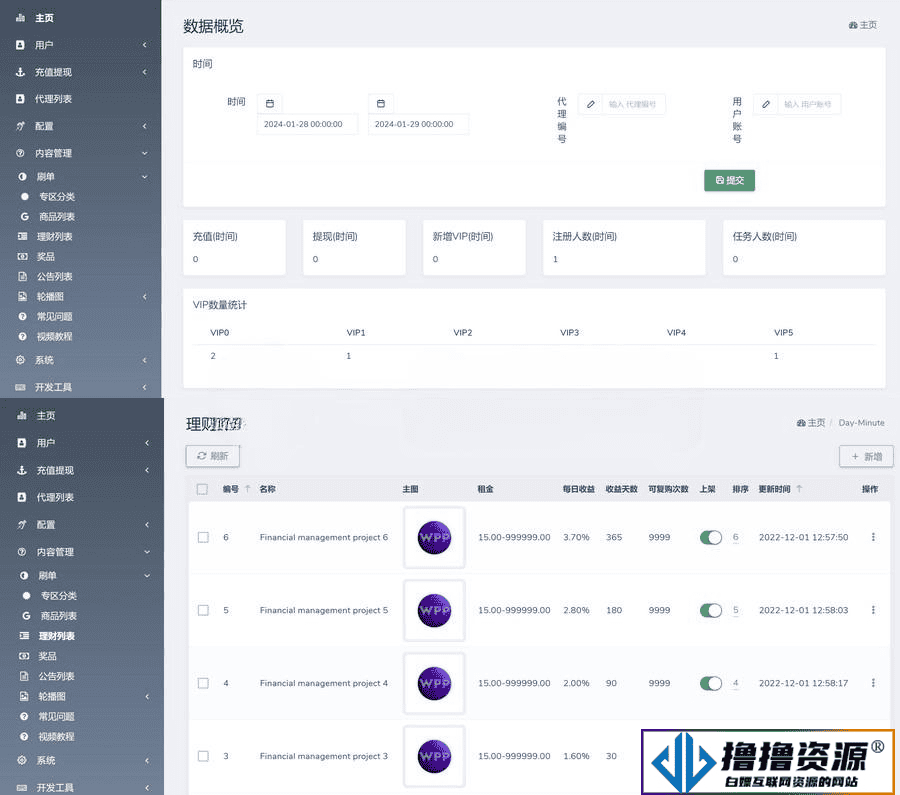Click pencil icon beside 用户账号 input
The image size is (900, 795).
[x=766, y=104]
